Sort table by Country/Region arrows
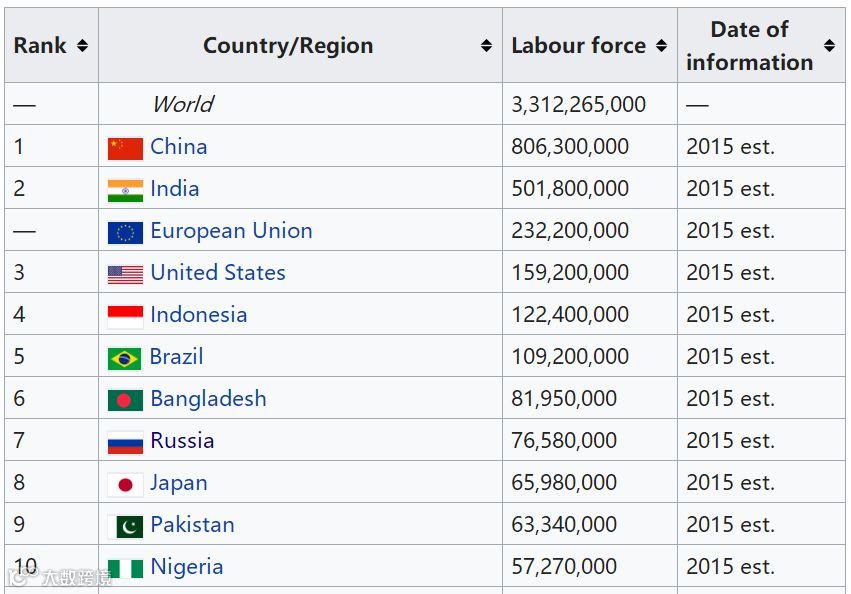Viewport: 851px width, 594px height. tap(486, 46)
